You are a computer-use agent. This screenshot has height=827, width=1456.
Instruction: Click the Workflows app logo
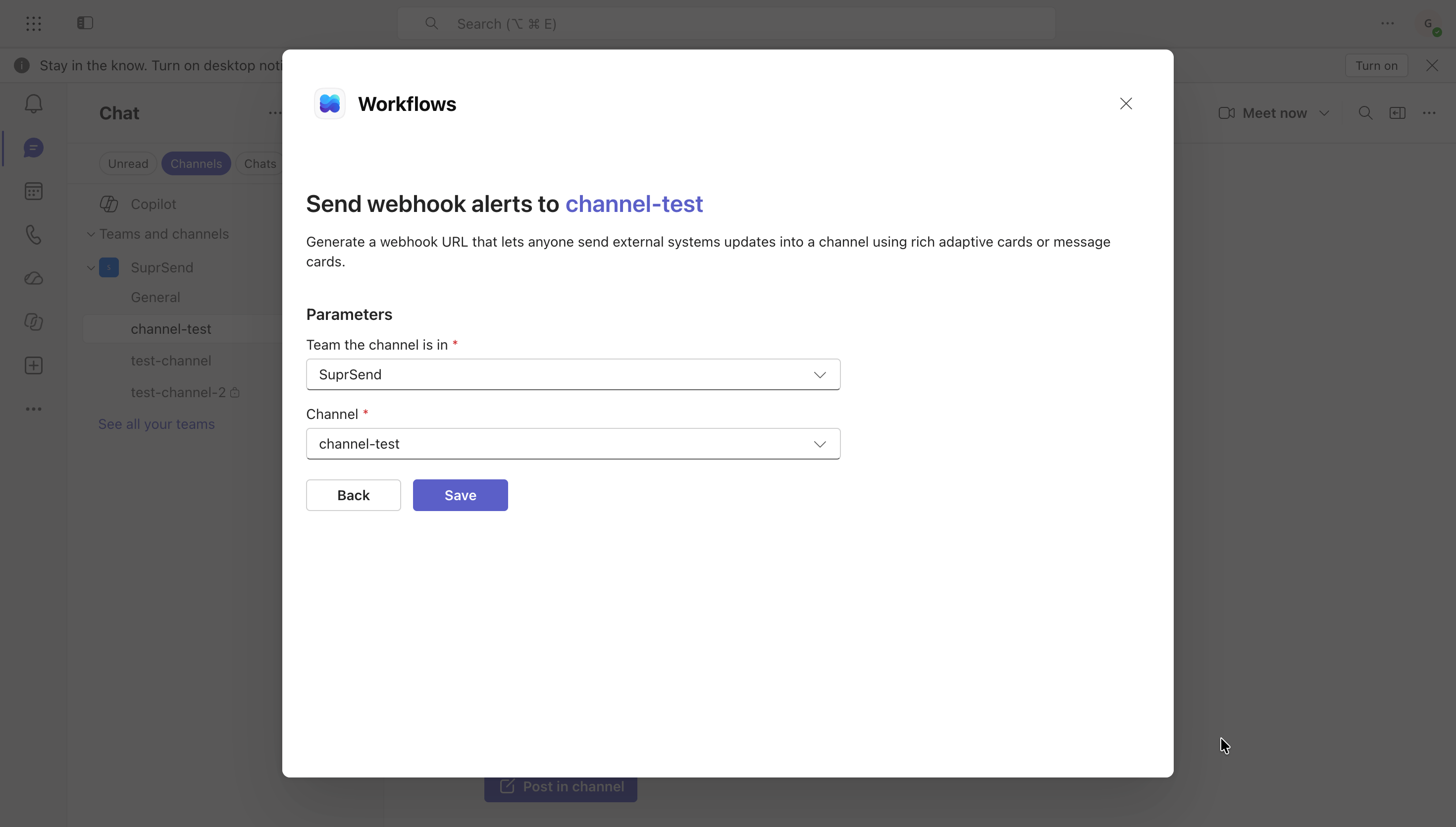pos(329,103)
